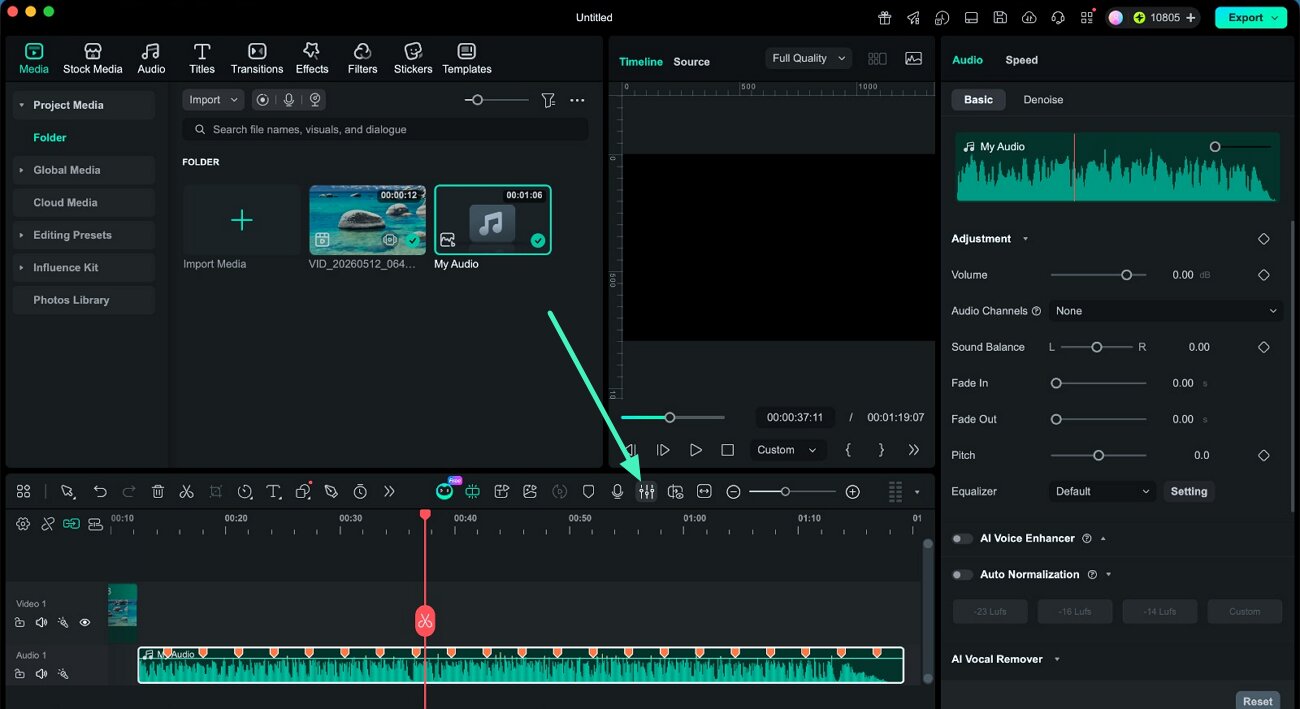Open the Custom aspect dropdown below preview
Viewport: 1300px width, 709px height.
point(787,450)
